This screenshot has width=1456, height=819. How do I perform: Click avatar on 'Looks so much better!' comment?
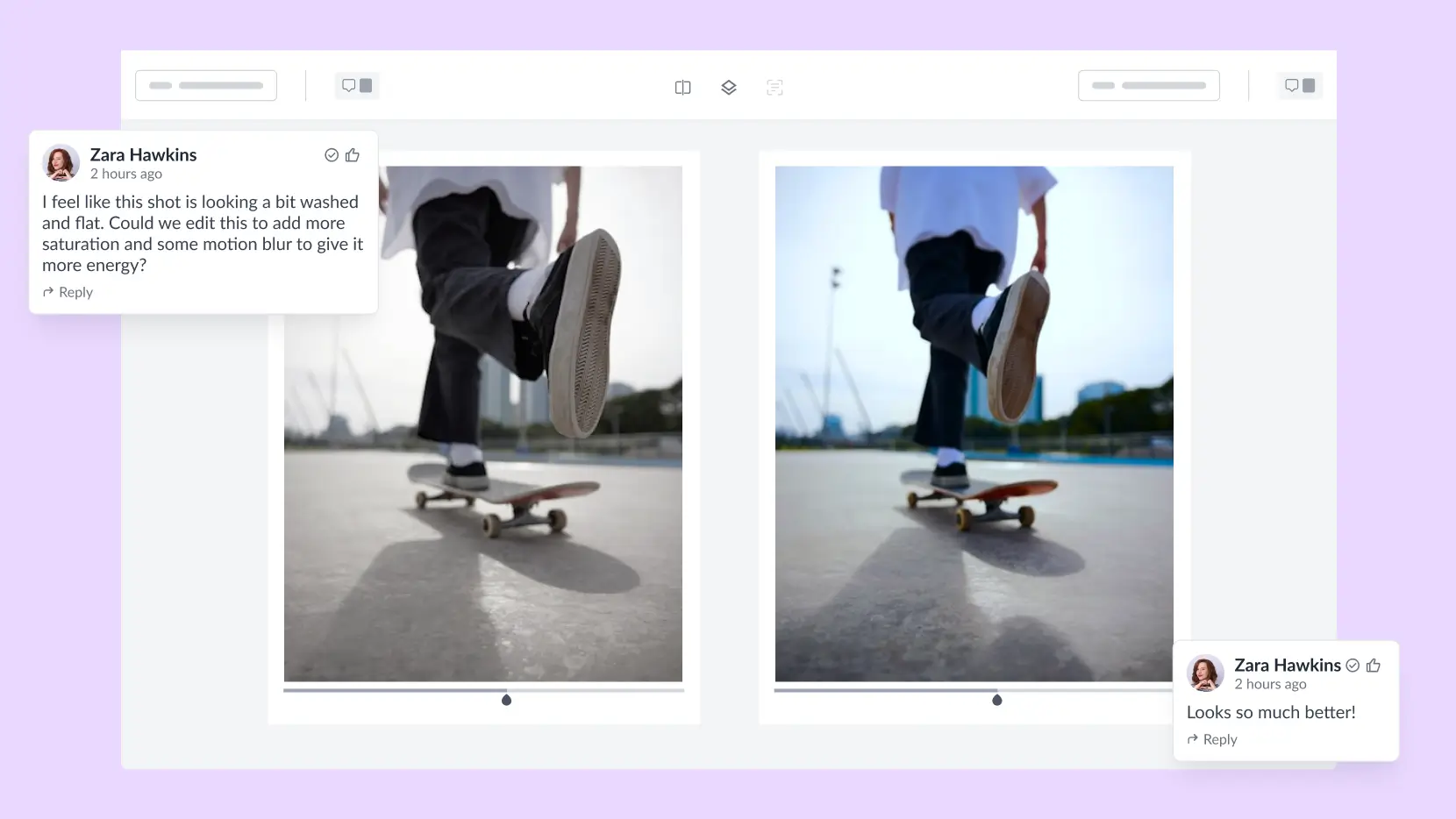pos(1205,673)
